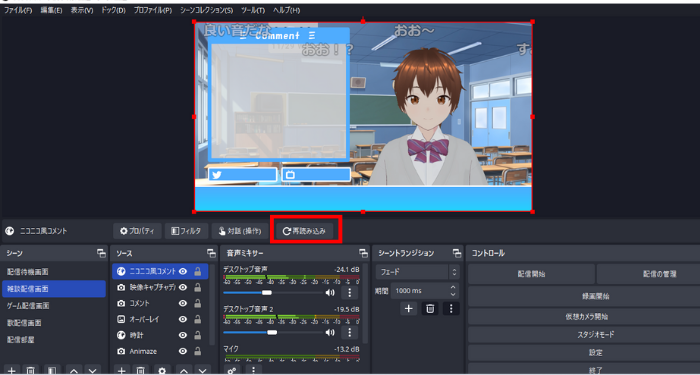Open source properties gear in Sources toolbar
This screenshot has height=375, width=700.
coord(162,370)
